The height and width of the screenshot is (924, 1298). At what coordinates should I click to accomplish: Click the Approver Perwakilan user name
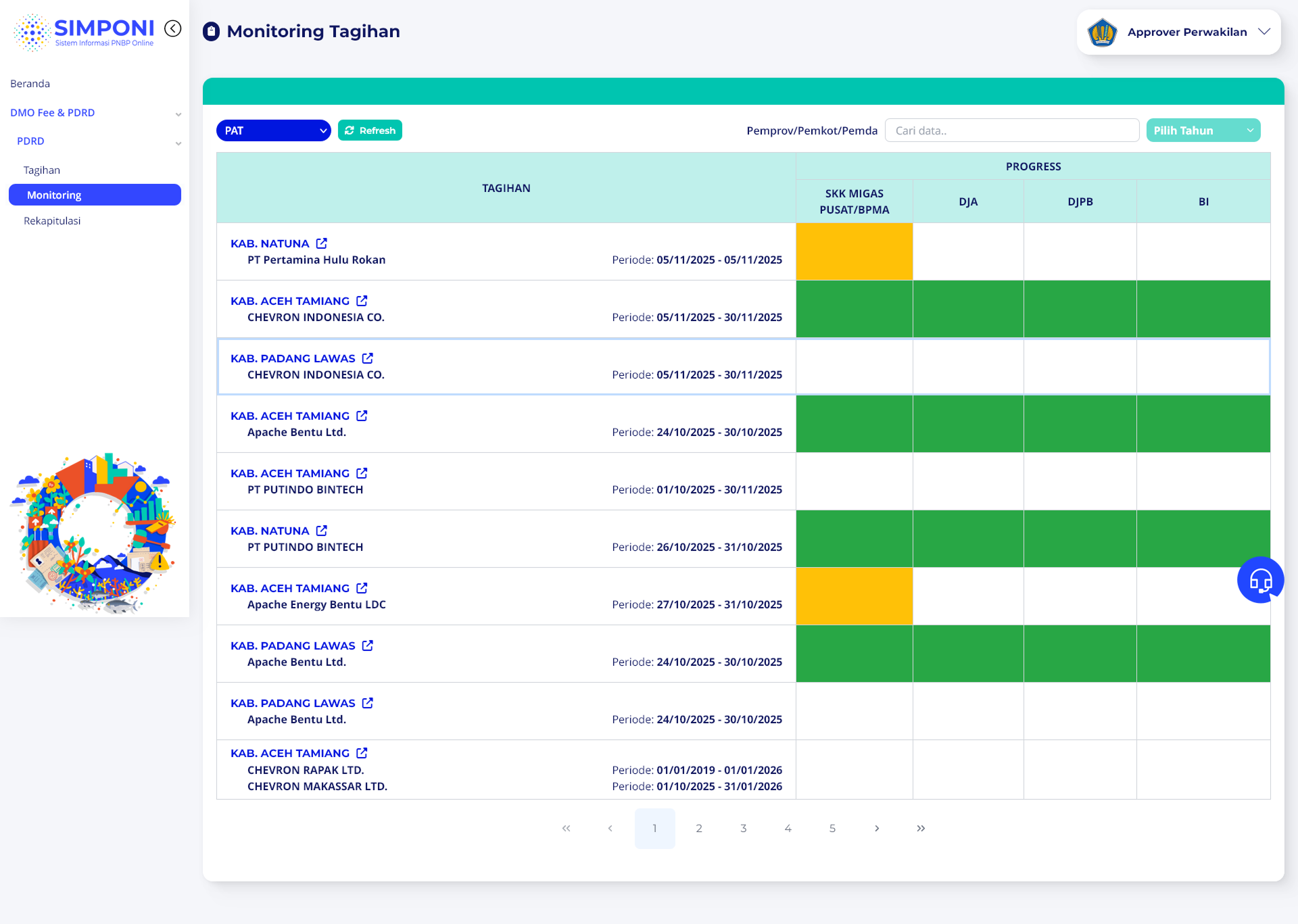click(x=1187, y=32)
